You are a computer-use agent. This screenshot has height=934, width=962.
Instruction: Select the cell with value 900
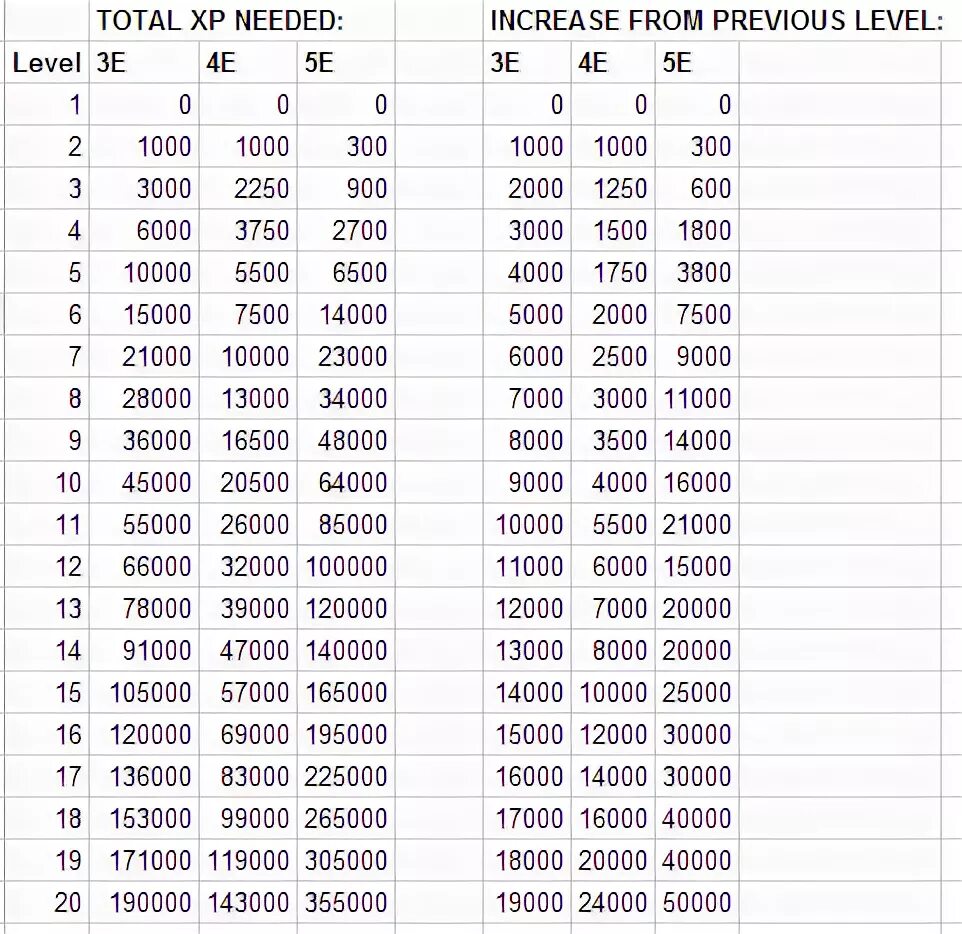click(346, 188)
